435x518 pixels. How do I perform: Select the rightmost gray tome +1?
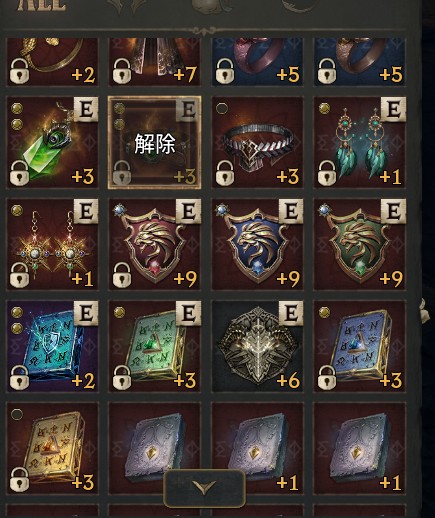(x=360, y=448)
